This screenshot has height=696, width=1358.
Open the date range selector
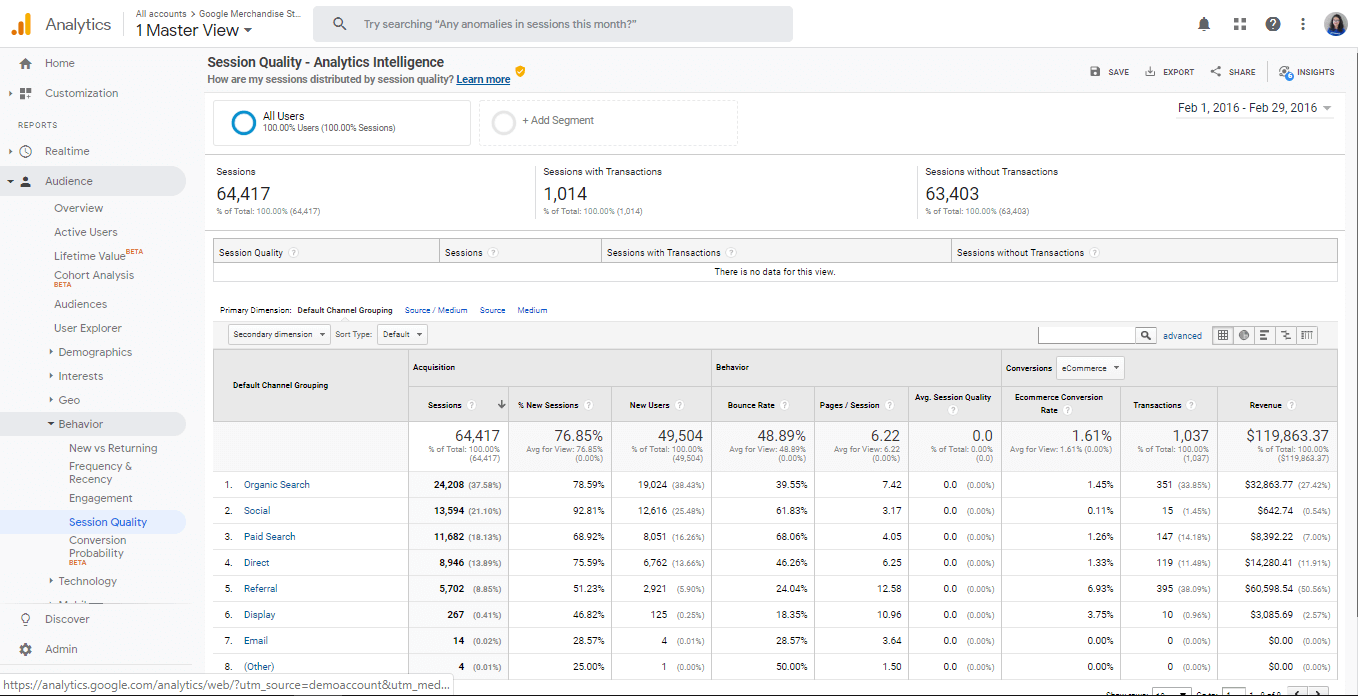[x=1255, y=108]
